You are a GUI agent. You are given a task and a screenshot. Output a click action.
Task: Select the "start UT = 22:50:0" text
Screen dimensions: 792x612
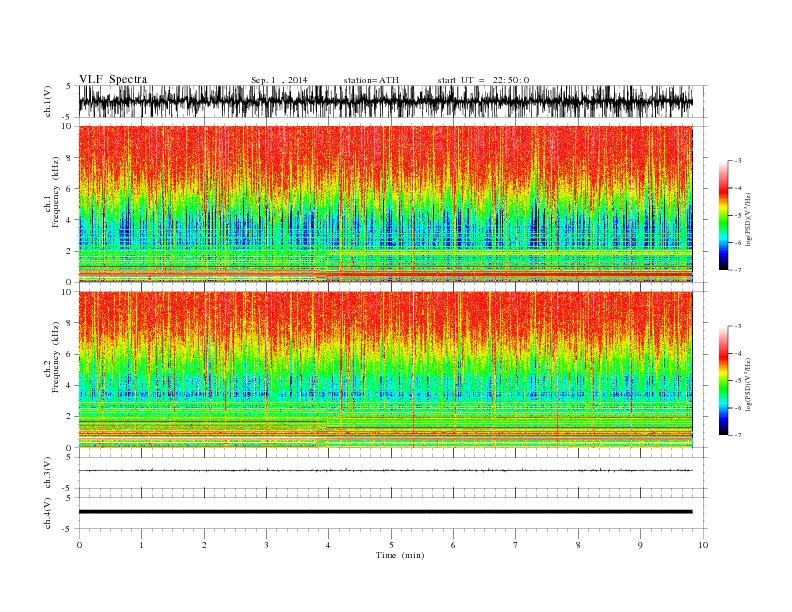[483, 80]
